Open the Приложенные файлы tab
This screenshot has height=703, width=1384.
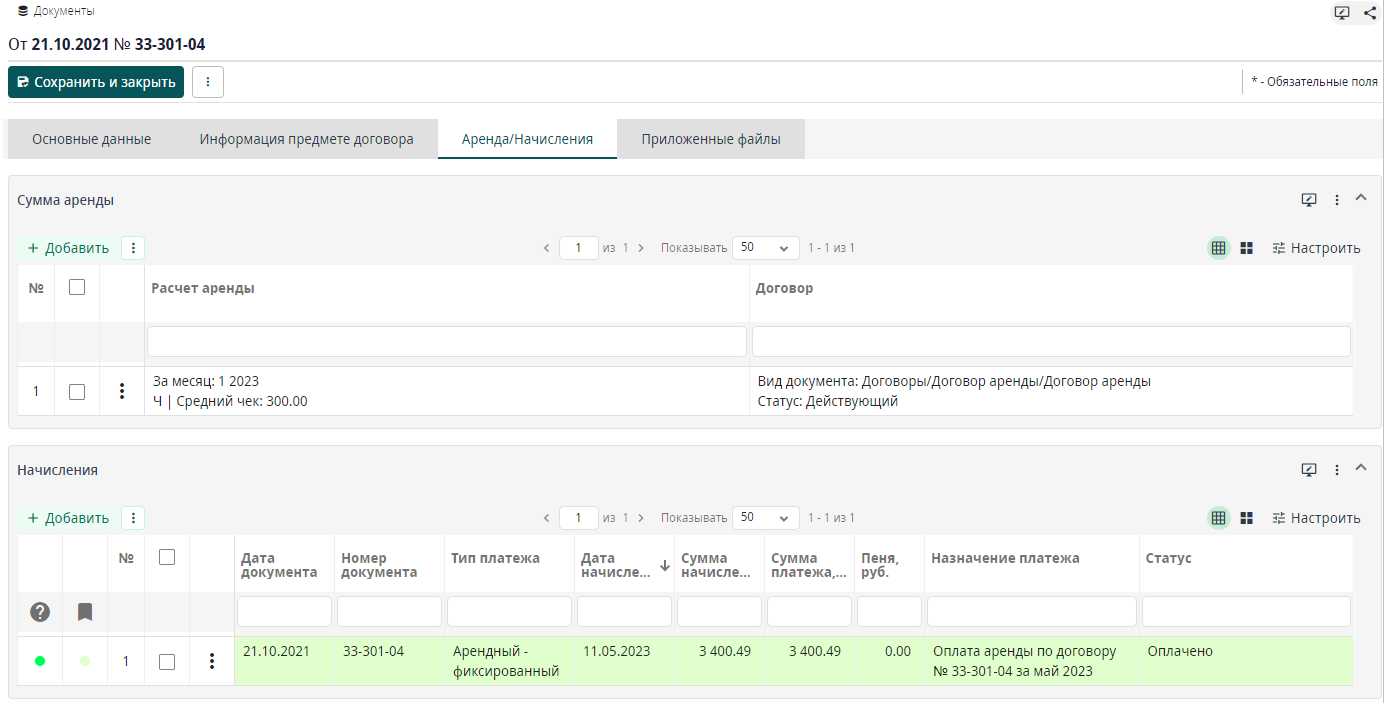tap(710, 139)
